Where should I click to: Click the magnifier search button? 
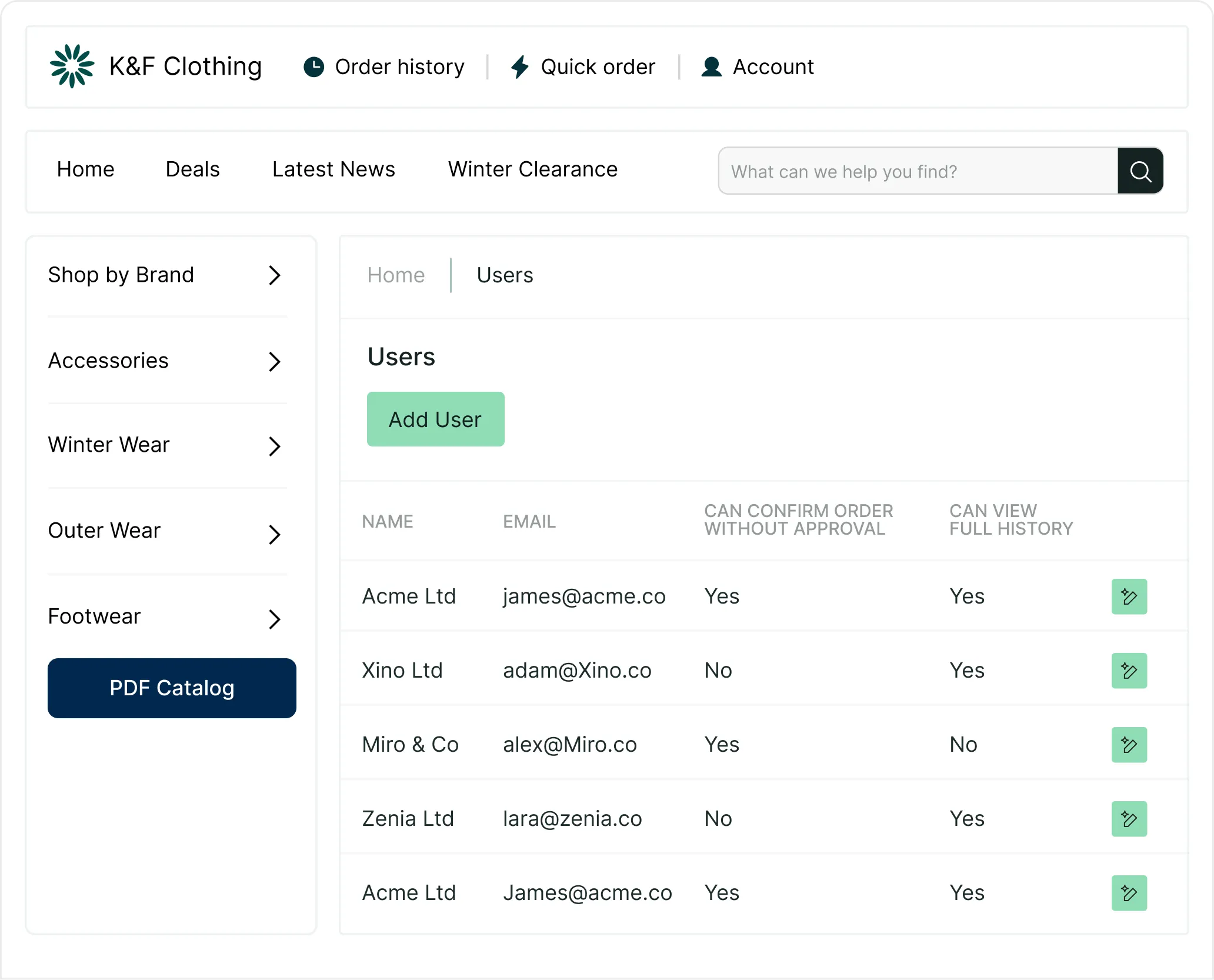pos(1140,171)
